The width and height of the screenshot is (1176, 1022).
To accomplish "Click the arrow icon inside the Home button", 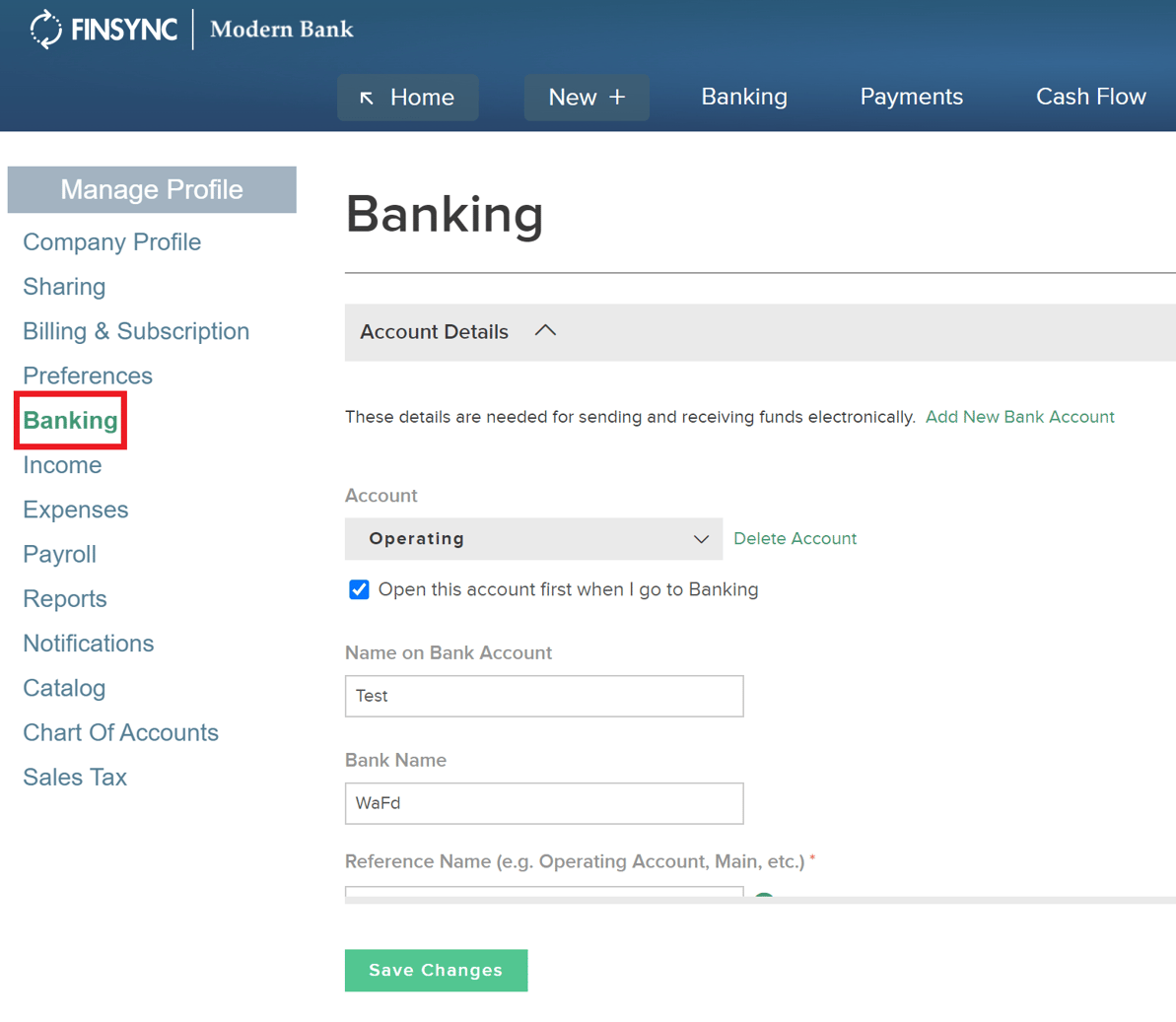I will [367, 97].
